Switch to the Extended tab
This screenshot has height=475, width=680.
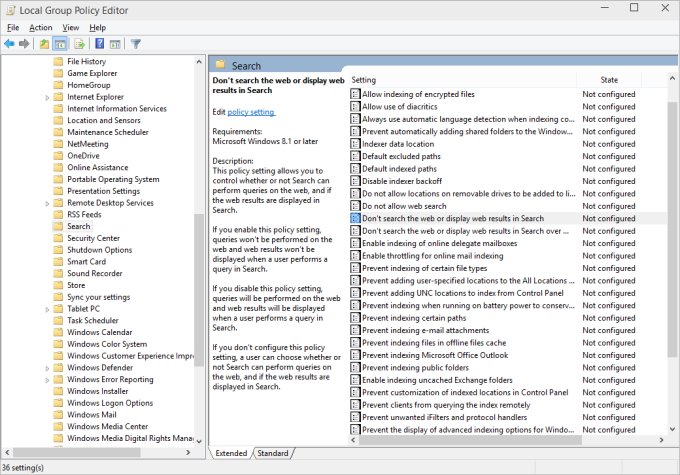point(231,453)
